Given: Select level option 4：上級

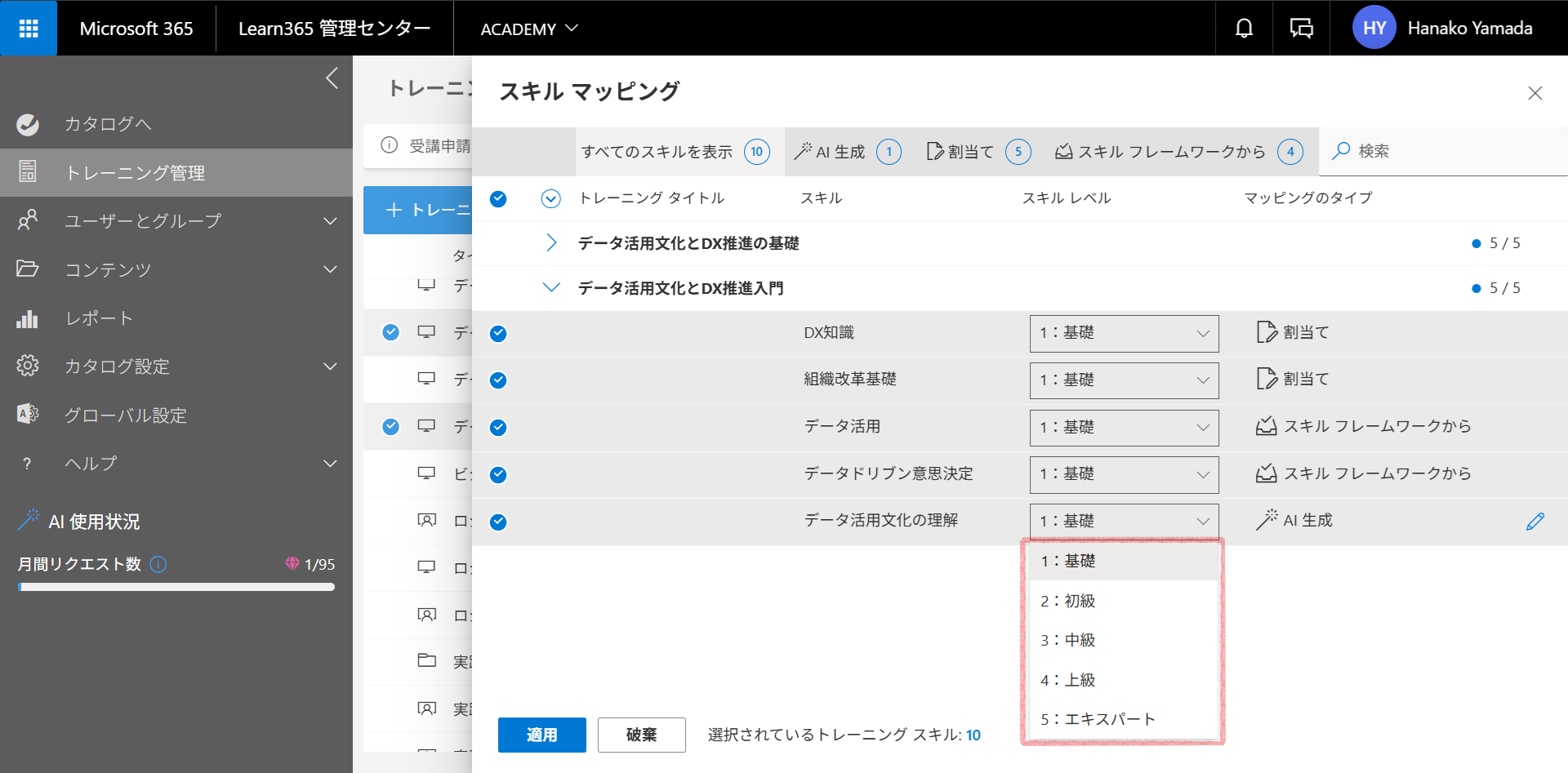Looking at the screenshot, I should 1125,680.
